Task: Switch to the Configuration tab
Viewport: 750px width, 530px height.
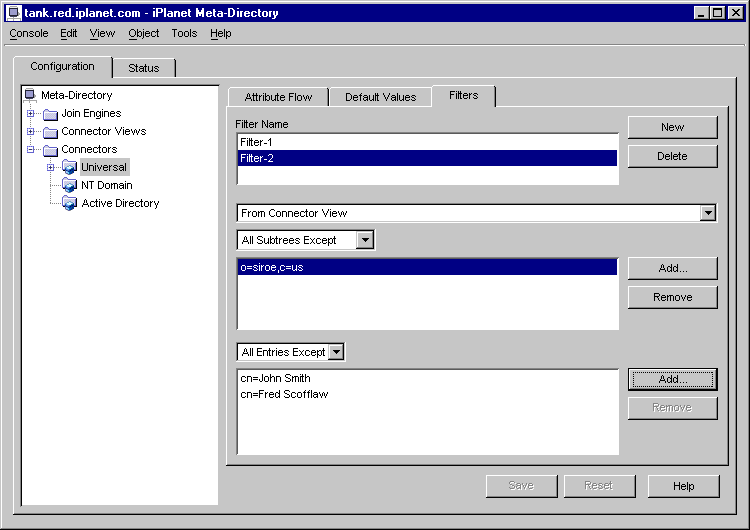Action: pyautogui.click(x=63, y=66)
